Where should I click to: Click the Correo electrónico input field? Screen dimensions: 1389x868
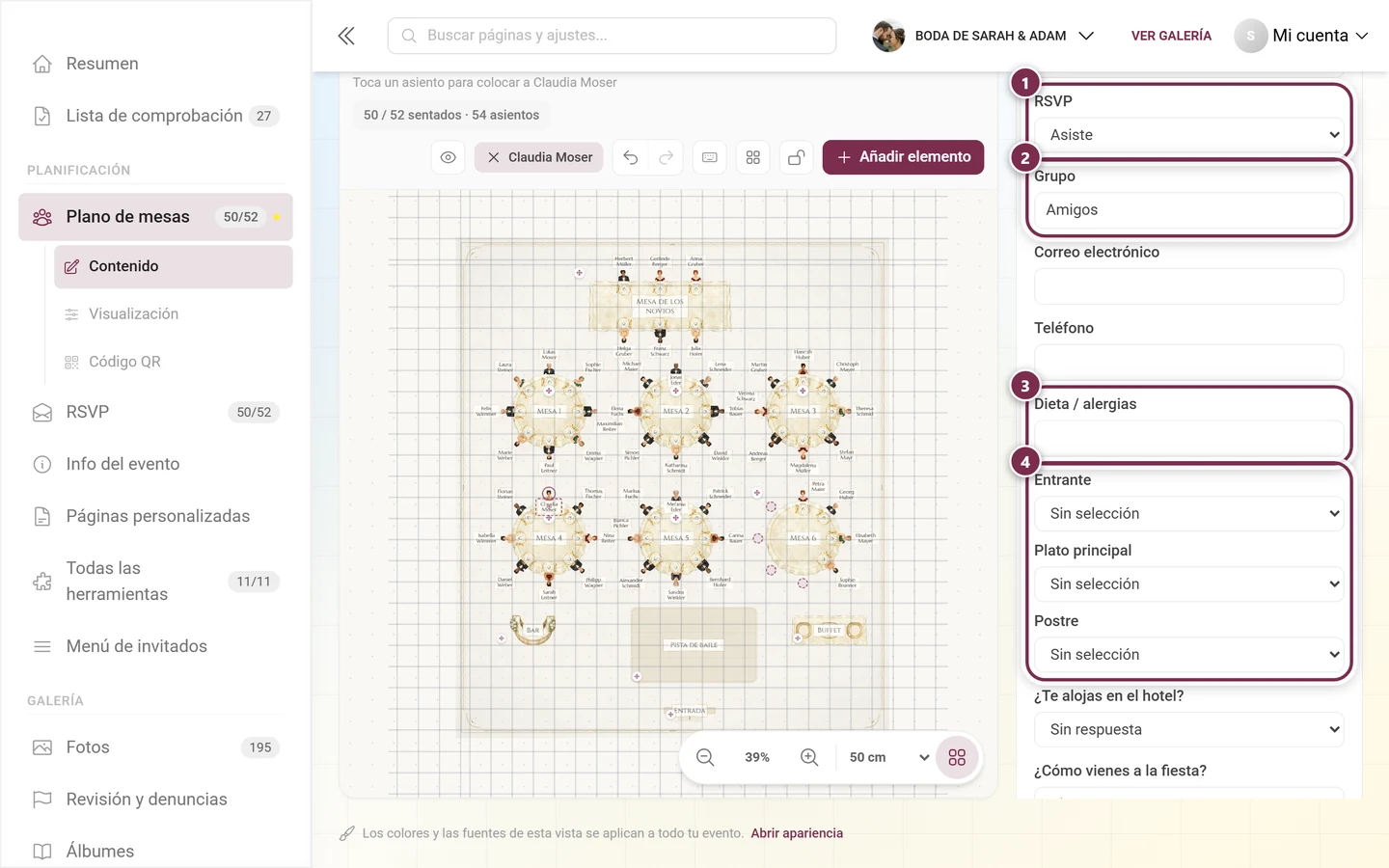(x=1188, y=285)
